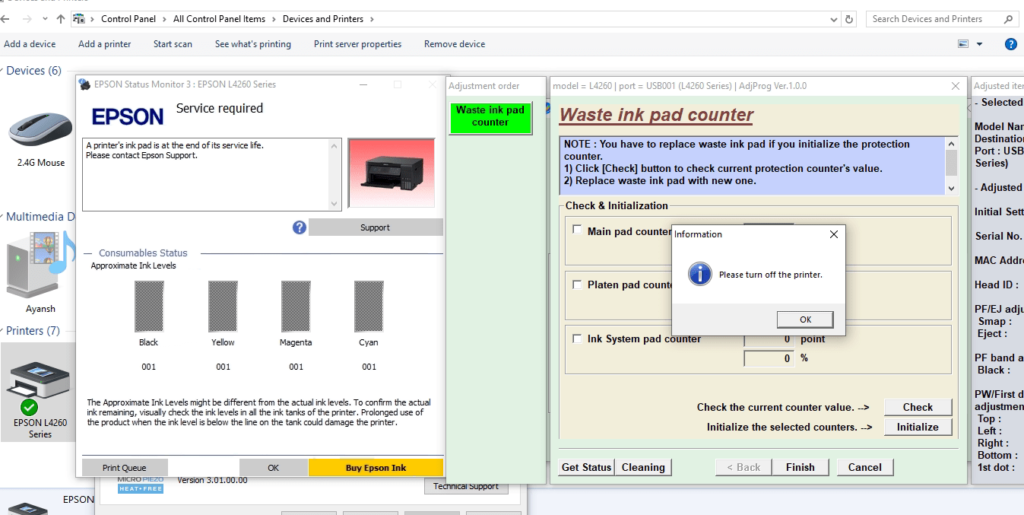The image size is (1024, 515).
Task: Click the up arrow navigation button
Action: click(x=61, y=19)
